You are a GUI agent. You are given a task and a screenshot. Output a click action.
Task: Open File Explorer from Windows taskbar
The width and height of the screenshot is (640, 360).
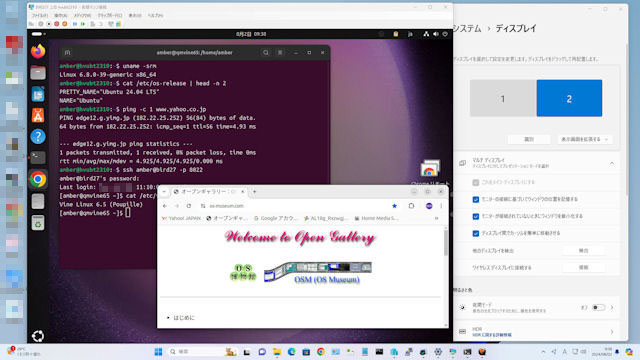click(277, 351)
